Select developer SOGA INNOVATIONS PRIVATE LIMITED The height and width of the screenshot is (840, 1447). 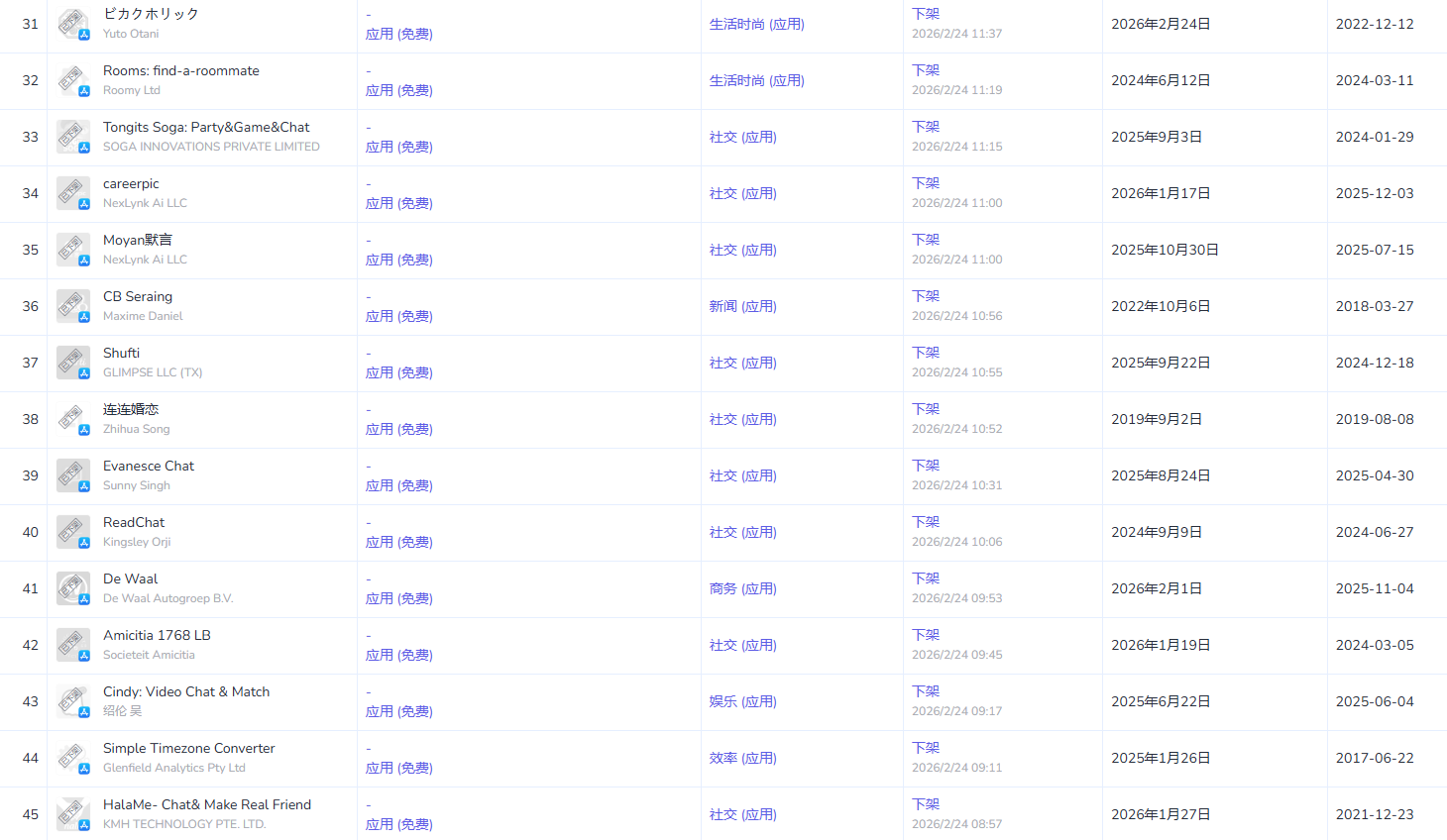click(x=211, y=147)
